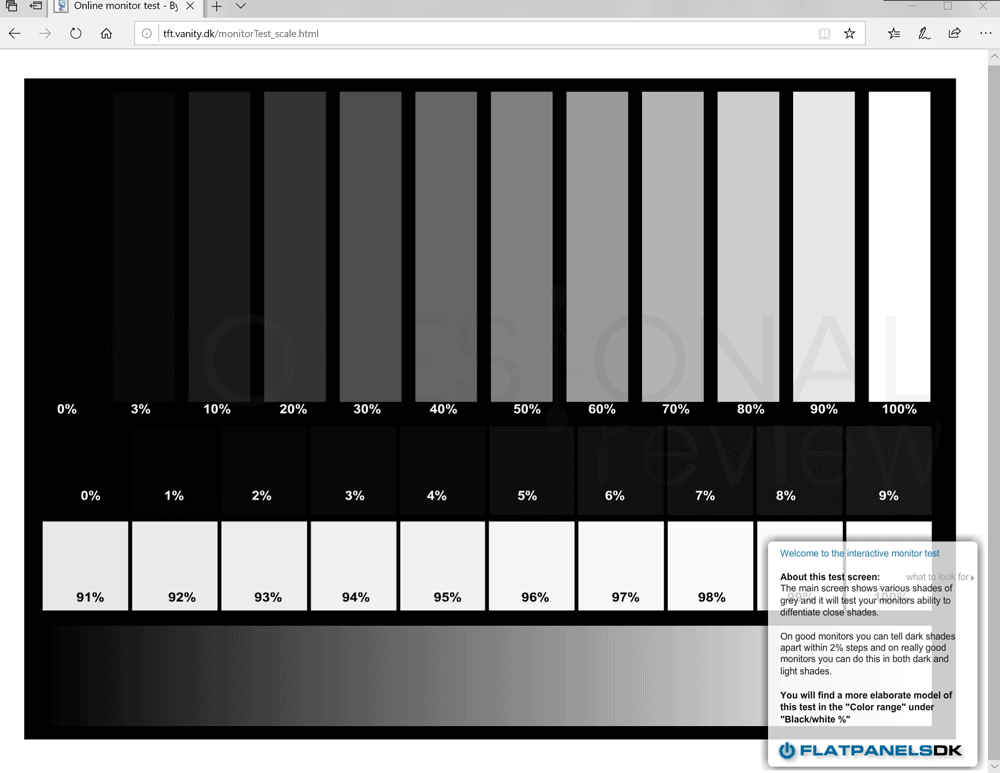Open the FlatpanelsDK logo link
This screenshot has width=1000, height=773.
tap(871, 751)
